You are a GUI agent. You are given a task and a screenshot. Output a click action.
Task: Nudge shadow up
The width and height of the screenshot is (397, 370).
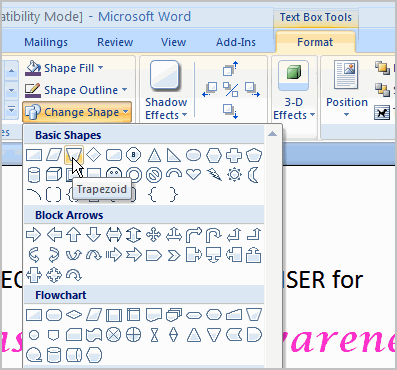tap(230, 69)
